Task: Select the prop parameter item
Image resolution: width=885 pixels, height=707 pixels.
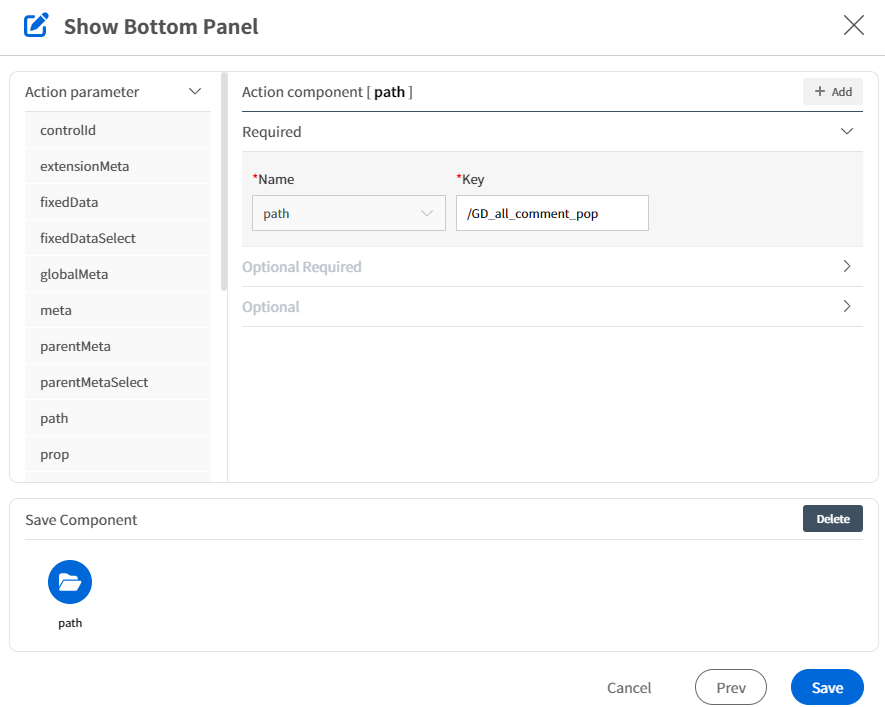Action: tap(117, 454)
